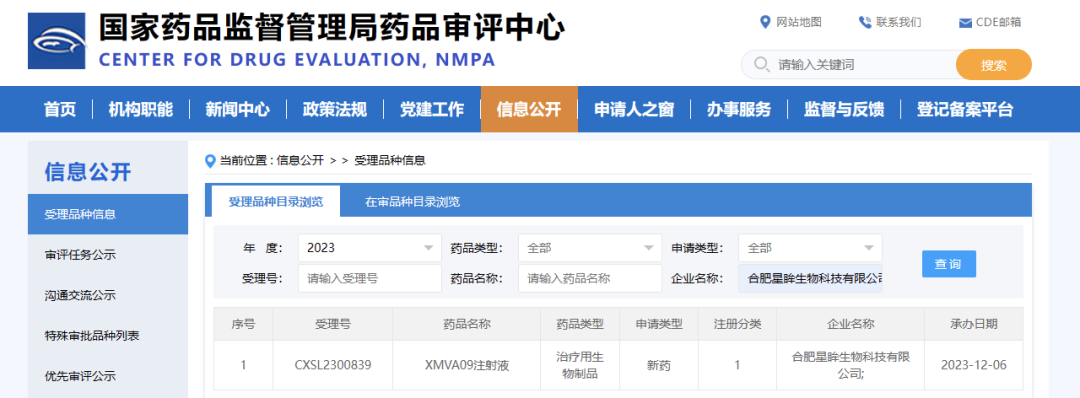Open 网站地图 link
The width and height of the screenshot is (1080, 398).
pos(799,22)
